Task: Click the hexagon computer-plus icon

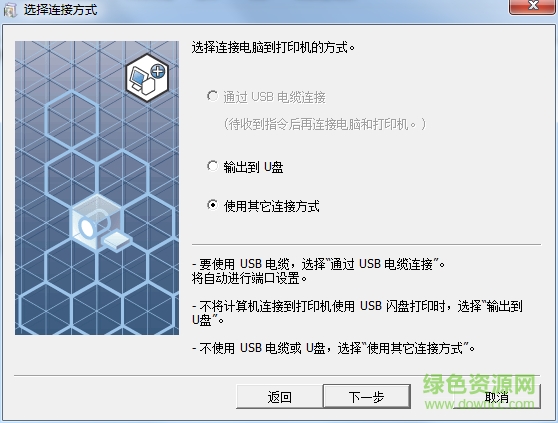Action: click(147, 78)
